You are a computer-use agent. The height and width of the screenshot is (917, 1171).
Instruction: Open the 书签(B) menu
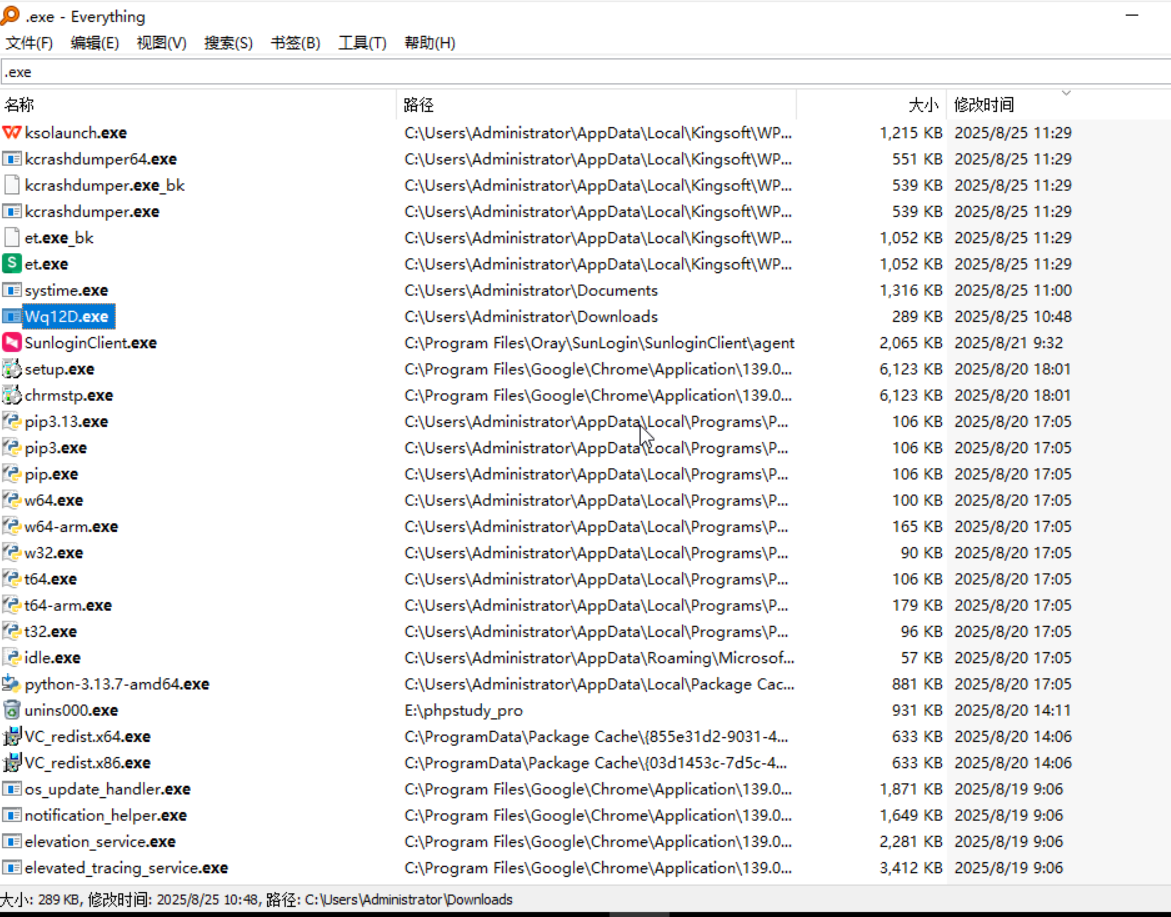[295, 43]
